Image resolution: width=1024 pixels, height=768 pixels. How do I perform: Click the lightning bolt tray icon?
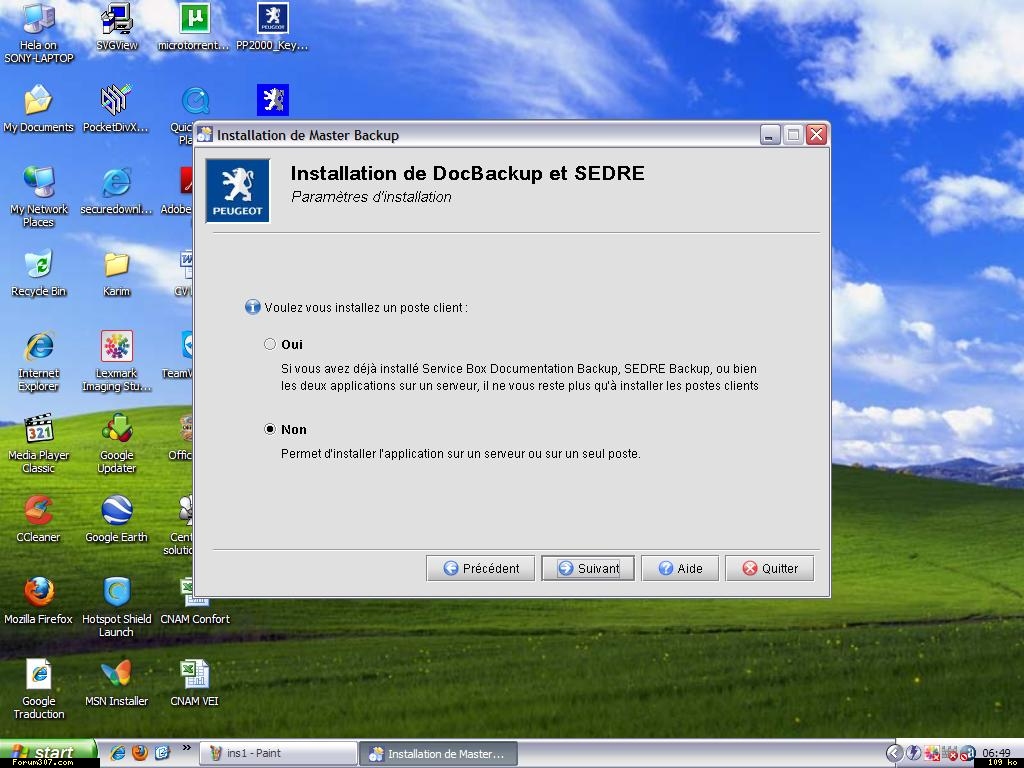coord(913,754)
